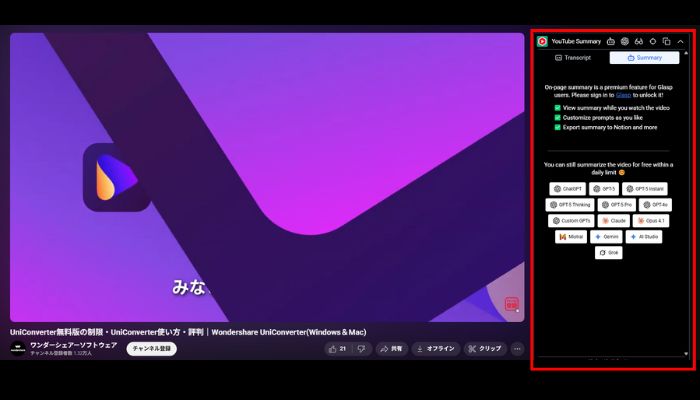
Task: Summarize with the Opus 4.1 button
Action: [650, 221]
